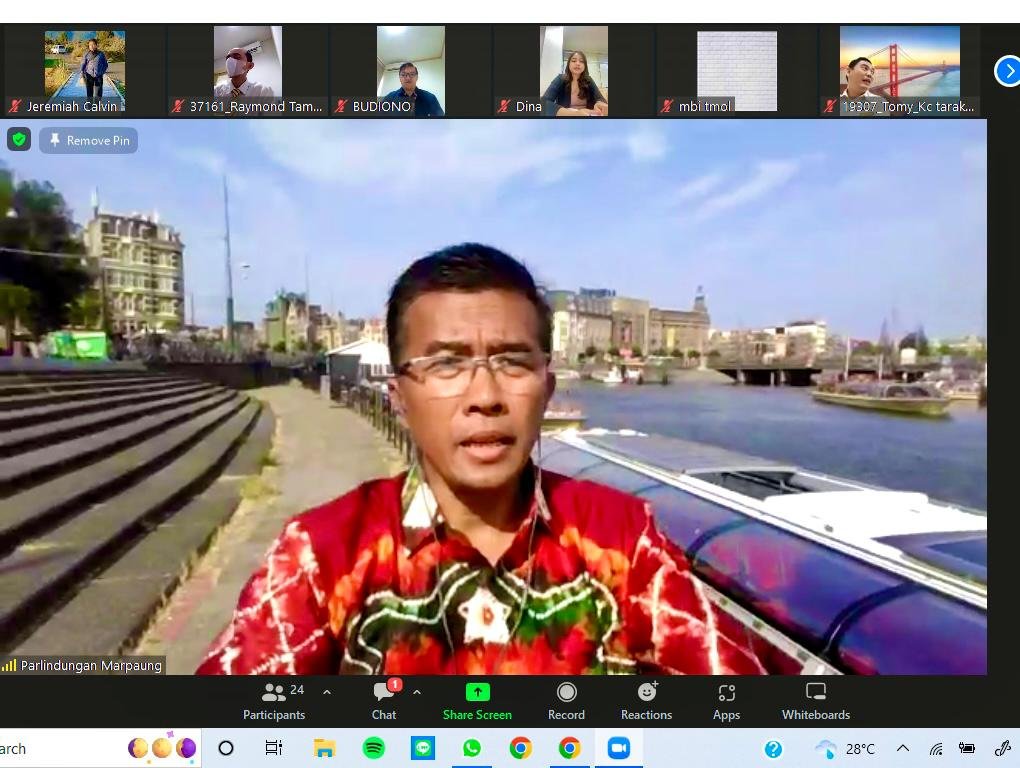Click the green Share Screen button
This screenshot has height=768, width=1020.
coord(477,701)
